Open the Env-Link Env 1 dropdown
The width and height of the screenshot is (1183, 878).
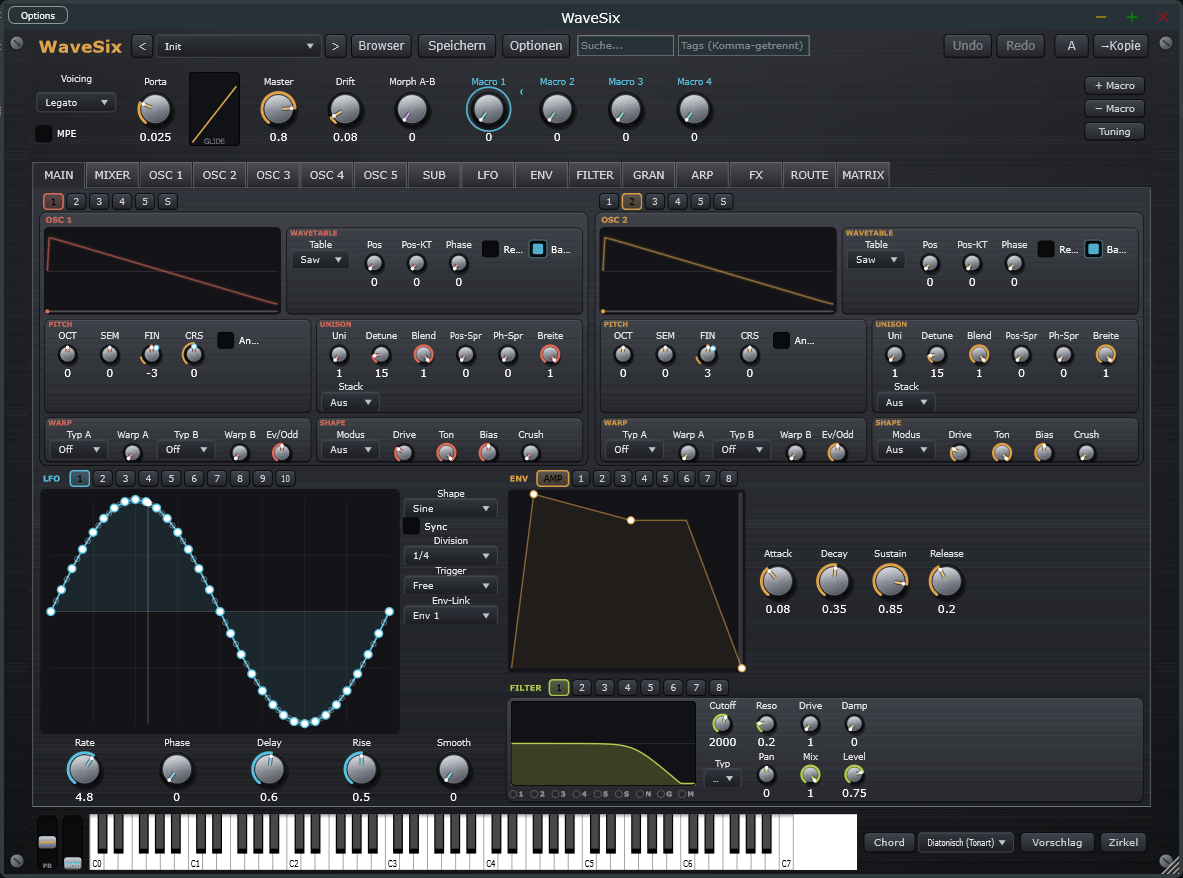click(x=450, y=616)
